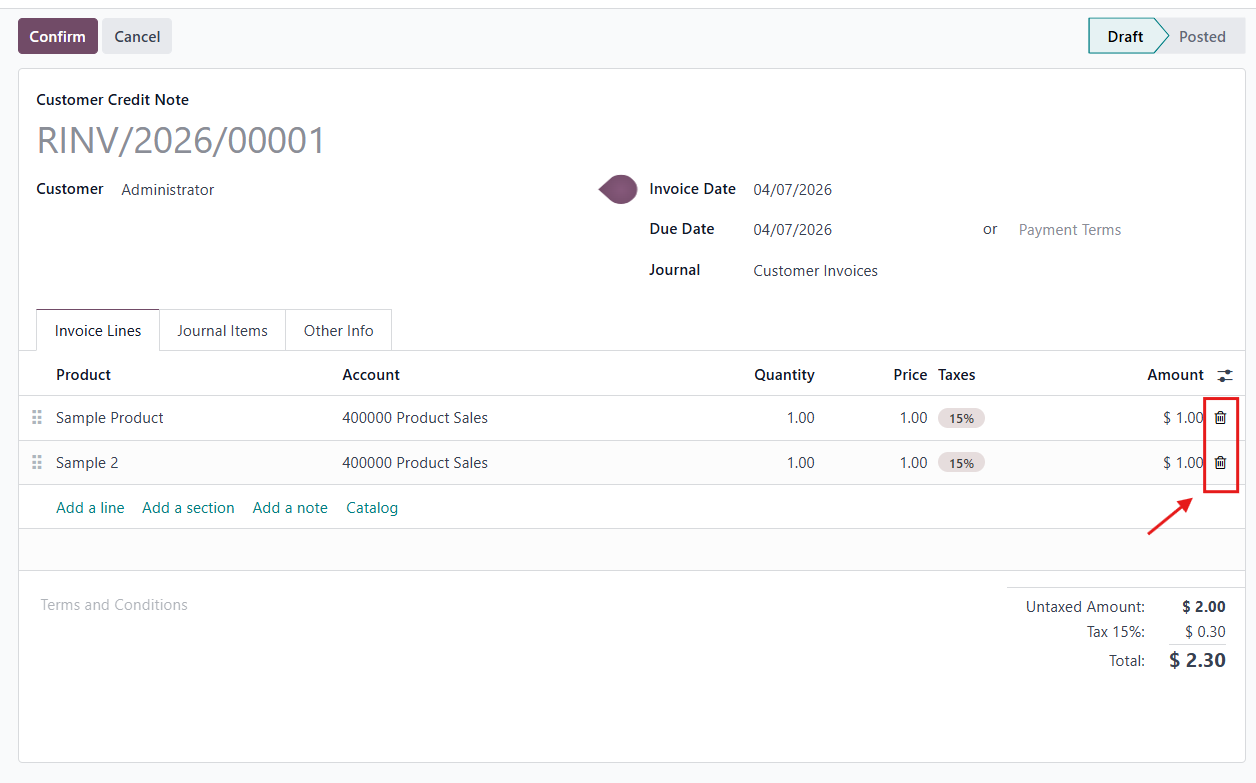Delete the Sample Product invoice line
The image size is (1256, 783).
click(1220, 418)
